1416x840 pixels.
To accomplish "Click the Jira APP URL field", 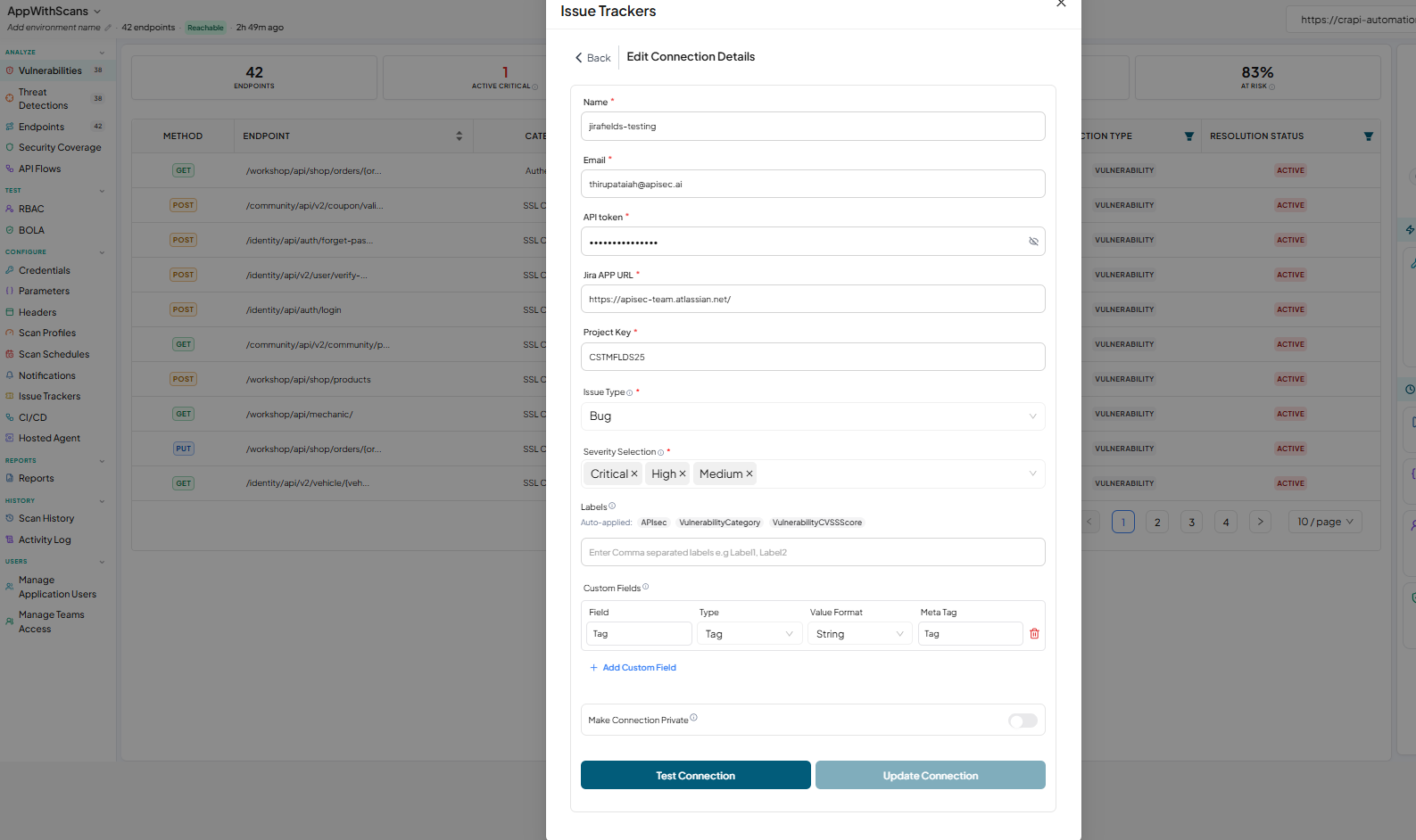I will point(813,299).
